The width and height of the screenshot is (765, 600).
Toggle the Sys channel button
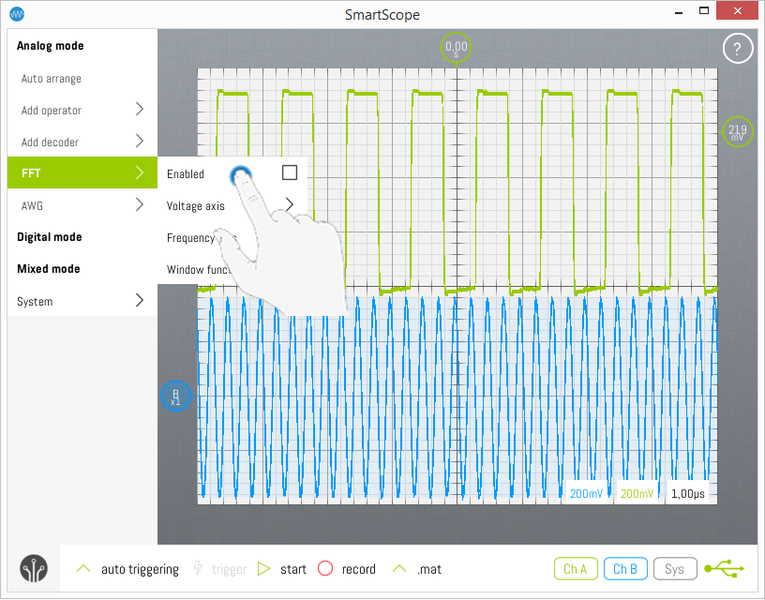click(x=675, y=569)
